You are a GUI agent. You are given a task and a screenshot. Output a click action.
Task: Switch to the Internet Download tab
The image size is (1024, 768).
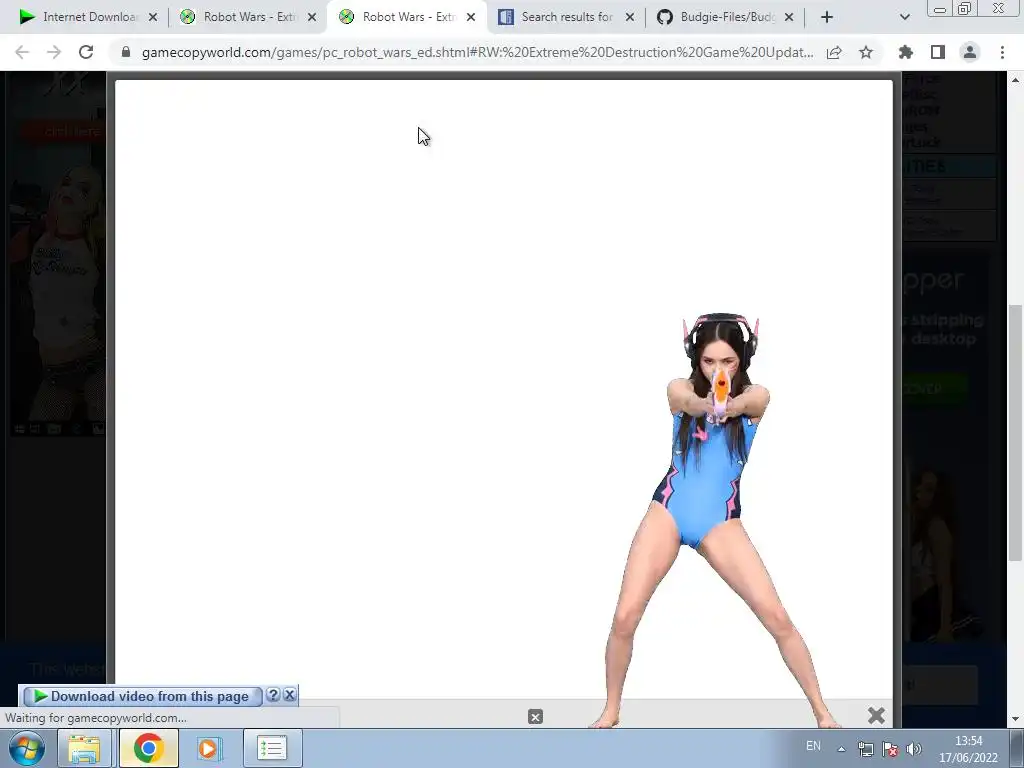(x=80, y=17)
